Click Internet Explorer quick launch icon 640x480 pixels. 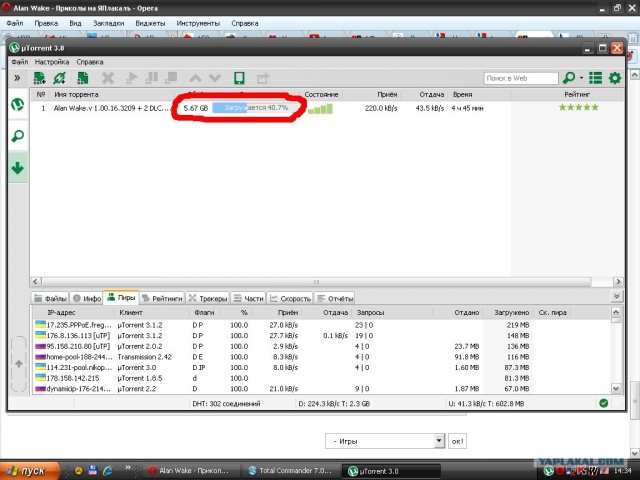coord(108,471)
